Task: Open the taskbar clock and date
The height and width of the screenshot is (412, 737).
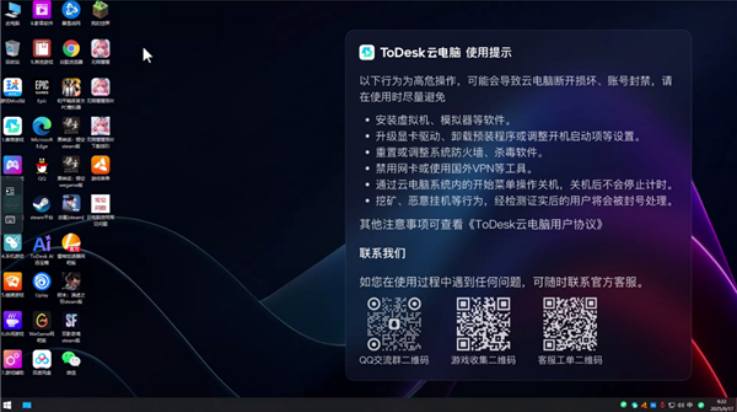Action: (x=721, y=405)
